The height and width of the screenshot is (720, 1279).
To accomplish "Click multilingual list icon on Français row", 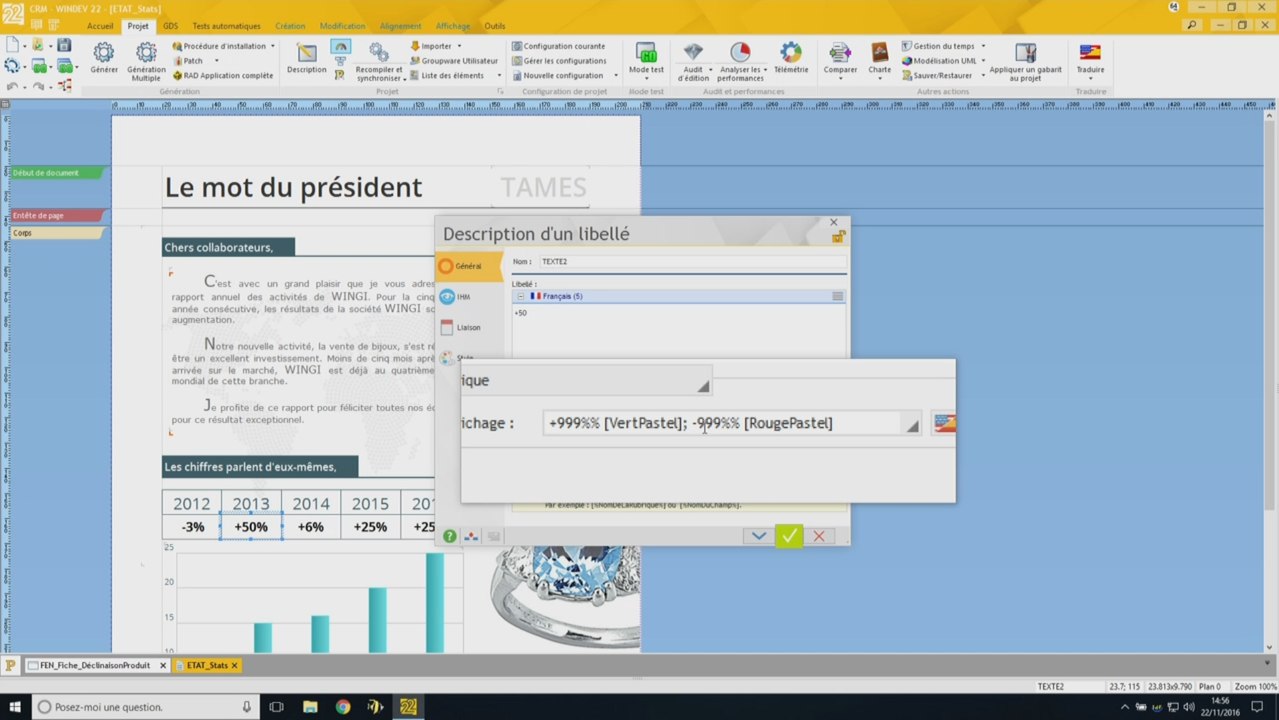I will point(837,296).
